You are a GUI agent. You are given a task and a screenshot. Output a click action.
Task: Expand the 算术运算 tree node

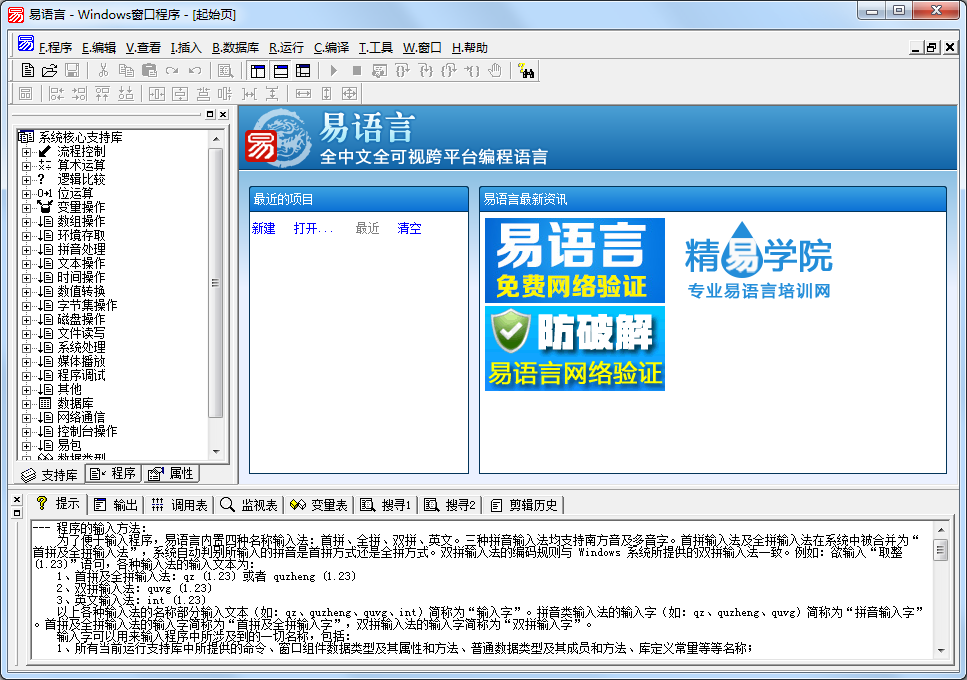click(26, 166)
